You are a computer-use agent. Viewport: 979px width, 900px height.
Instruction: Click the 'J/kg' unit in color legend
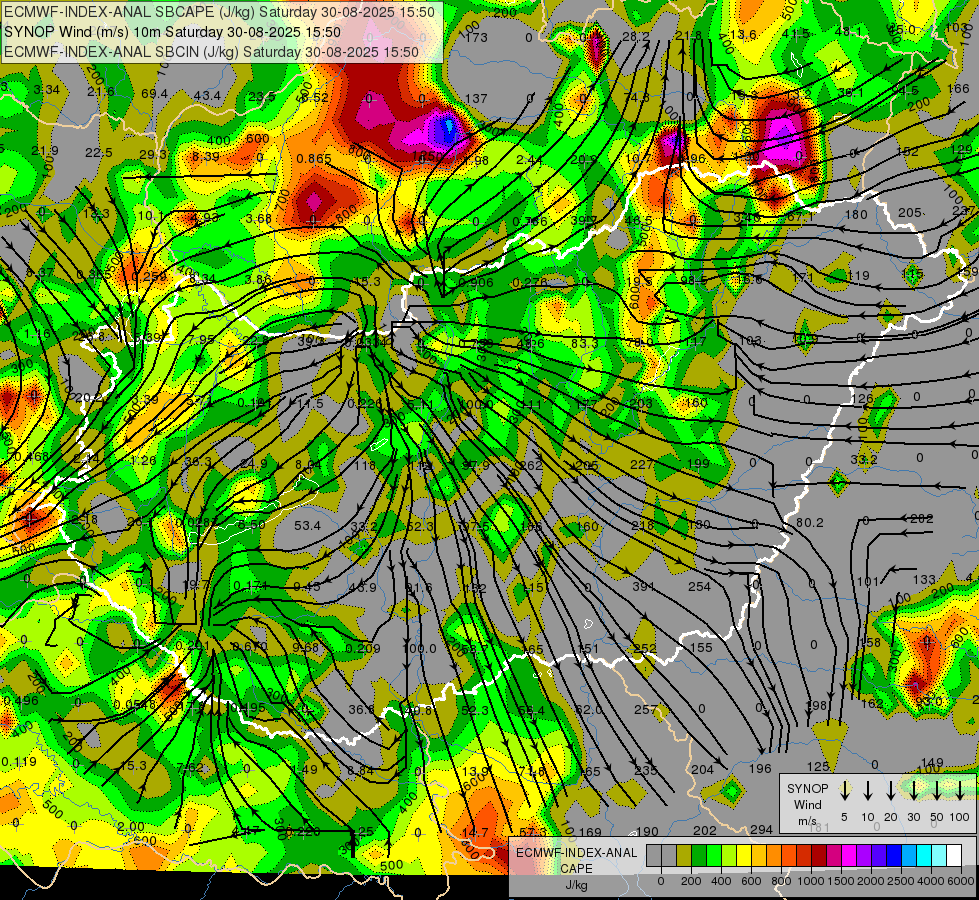[576, 885]
